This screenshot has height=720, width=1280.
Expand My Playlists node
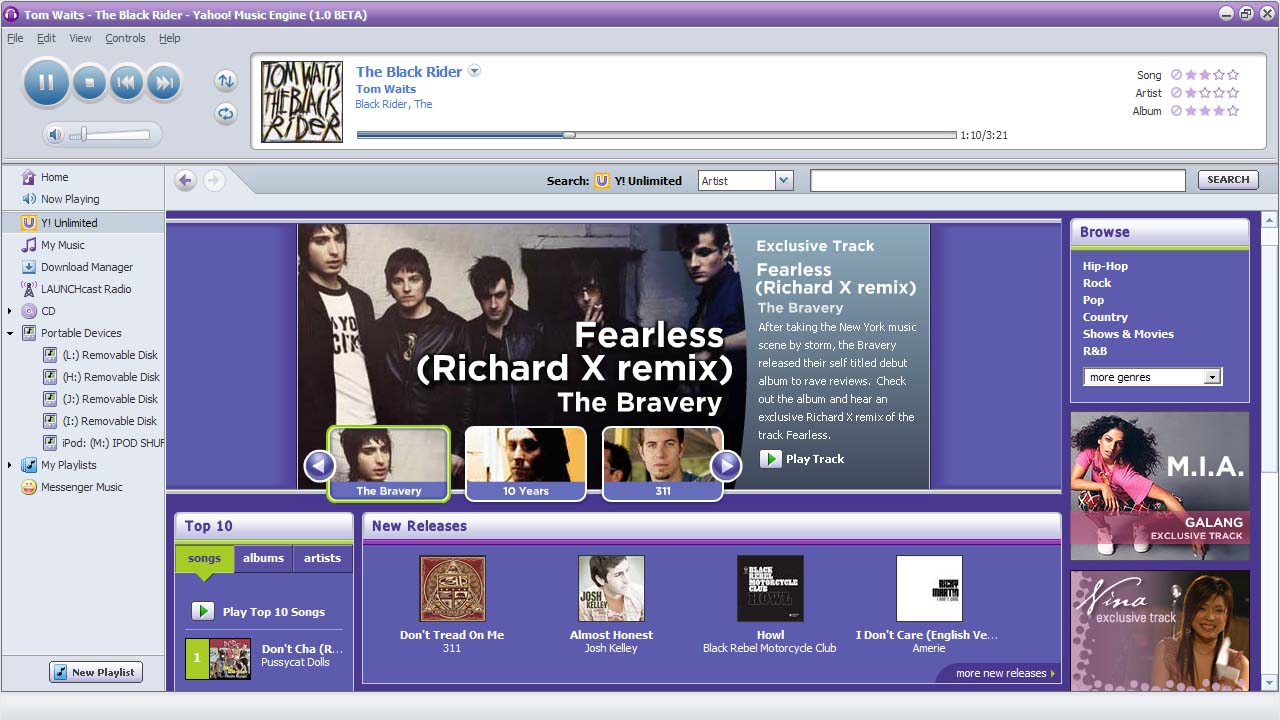coord(10,465)
